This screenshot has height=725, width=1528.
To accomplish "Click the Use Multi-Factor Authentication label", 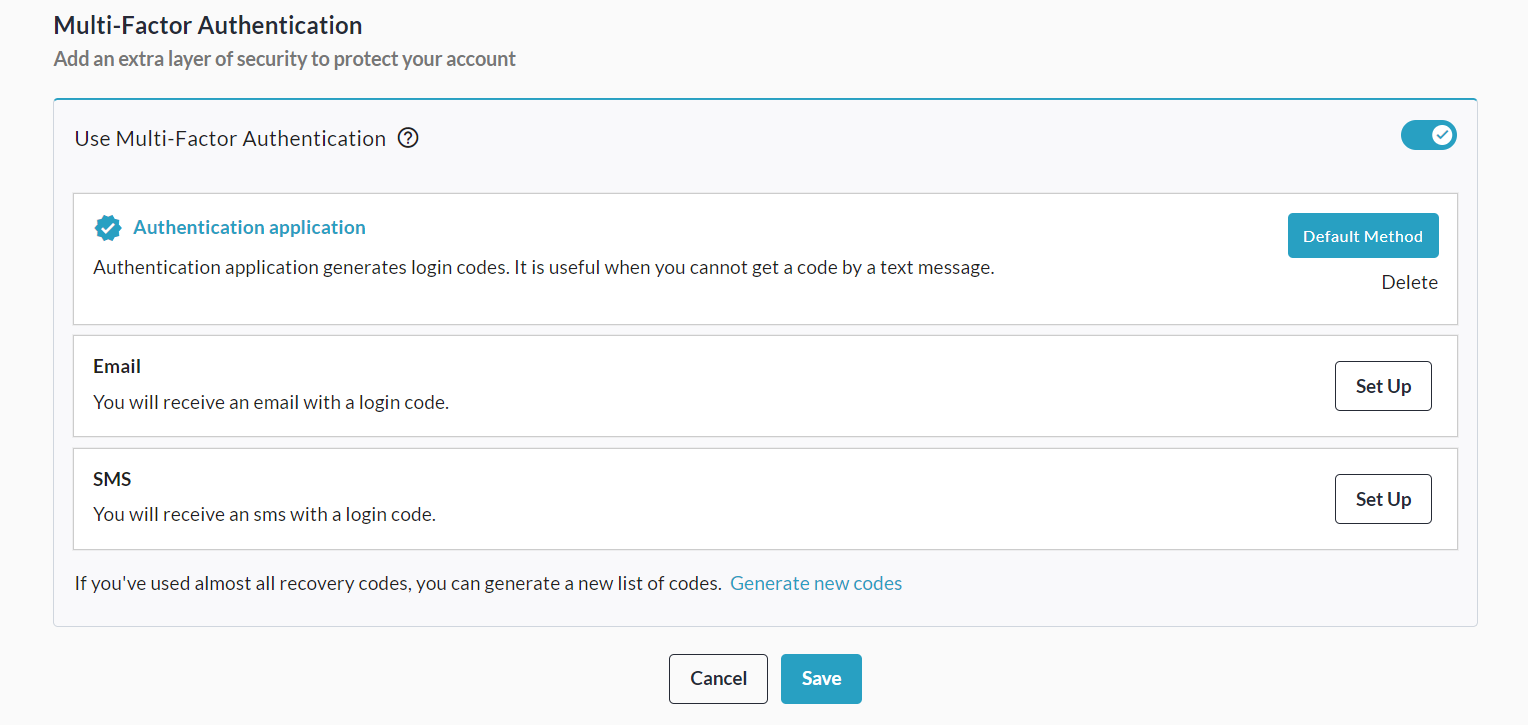I will coord(230,139).
